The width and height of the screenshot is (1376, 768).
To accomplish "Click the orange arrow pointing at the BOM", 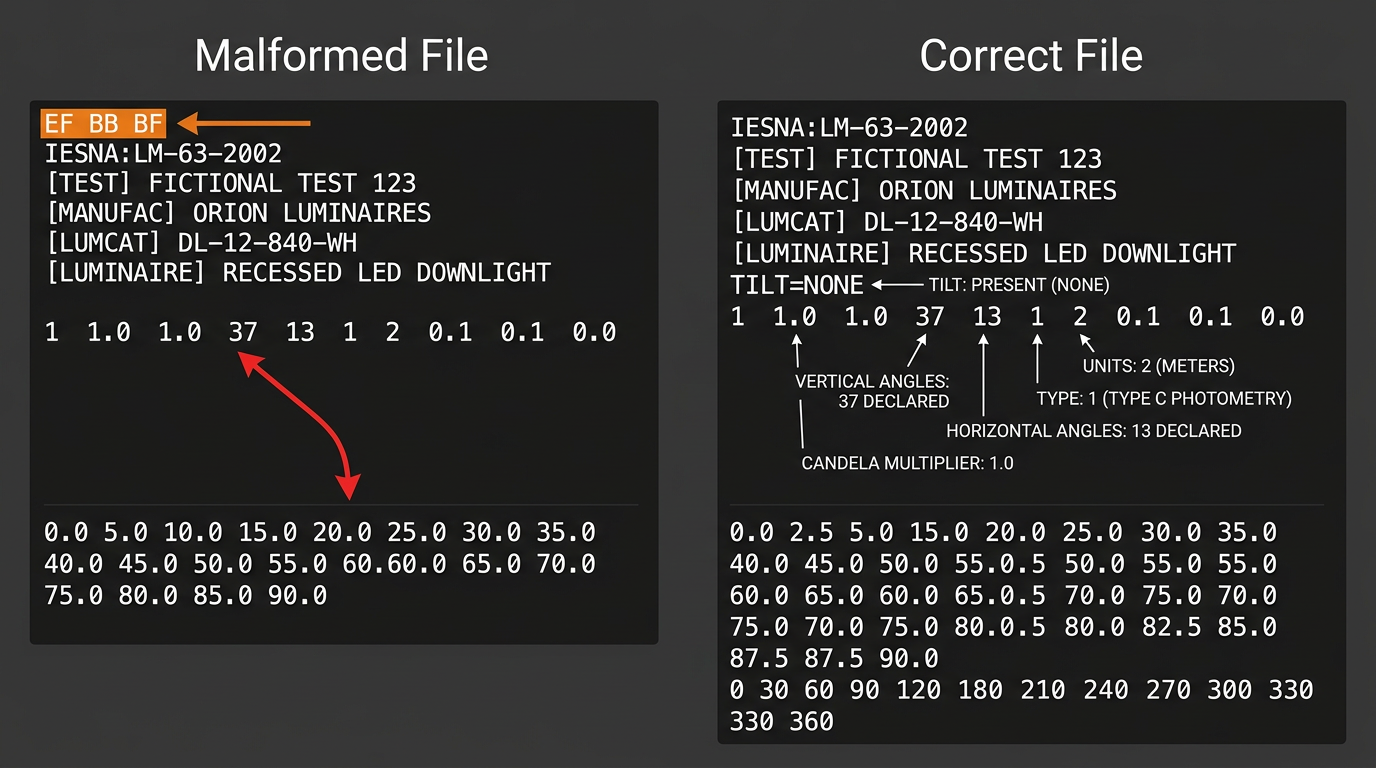I will pos(245,124).
